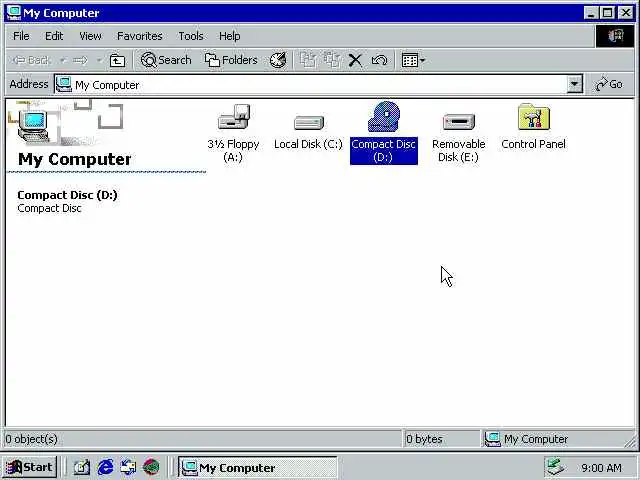
Task: Click the Back toolbar button
Action: pyautogui.click(x=31, y=60)
